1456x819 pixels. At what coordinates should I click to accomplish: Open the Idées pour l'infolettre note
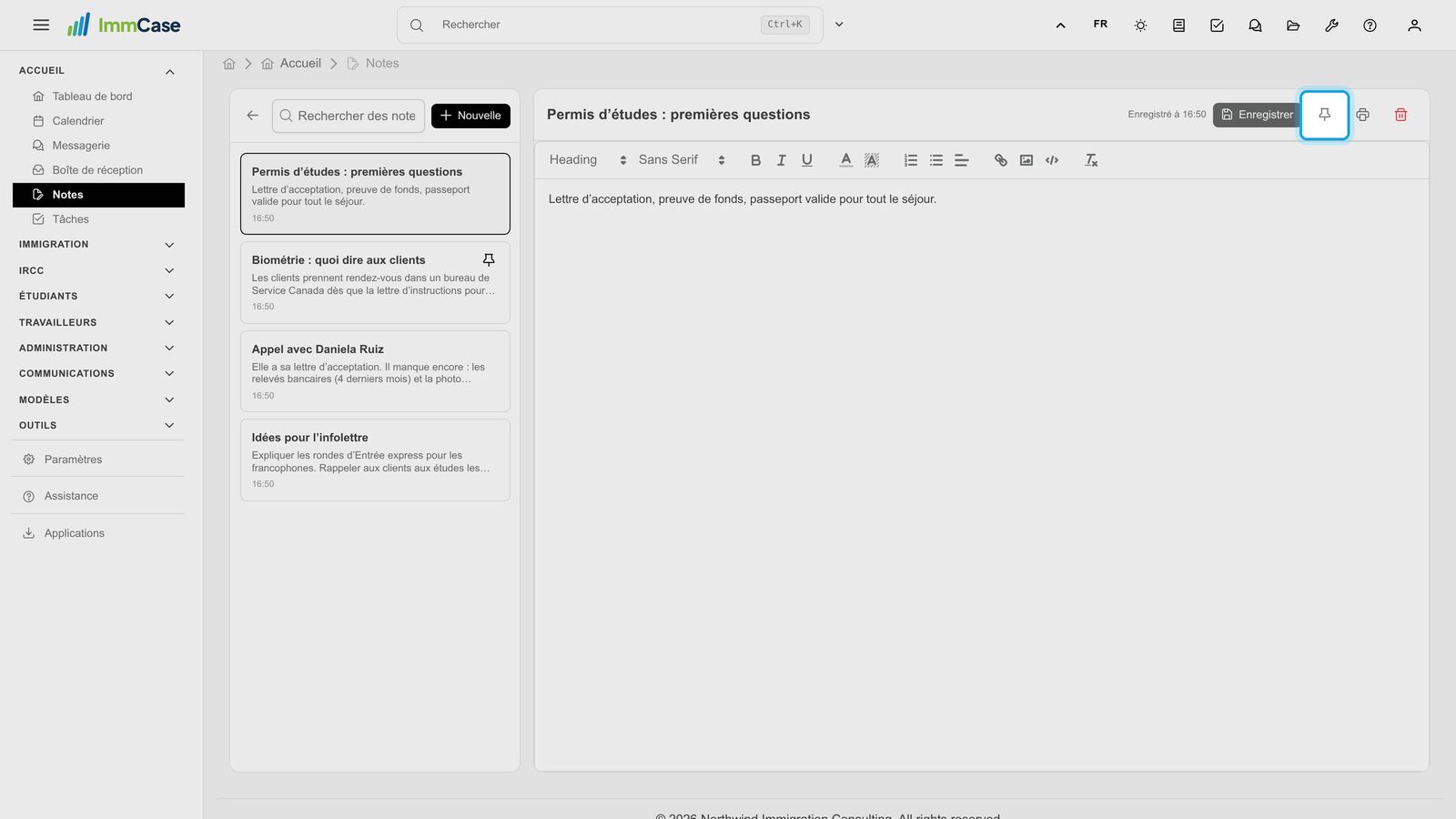375,460
